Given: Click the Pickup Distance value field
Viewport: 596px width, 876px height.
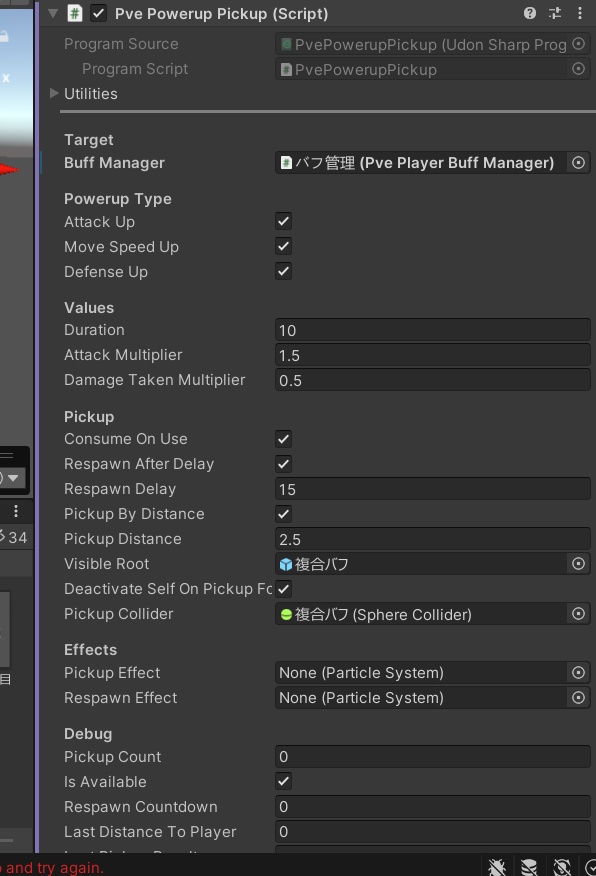Looking at the screenshot, I should click(x=432, y=539).
